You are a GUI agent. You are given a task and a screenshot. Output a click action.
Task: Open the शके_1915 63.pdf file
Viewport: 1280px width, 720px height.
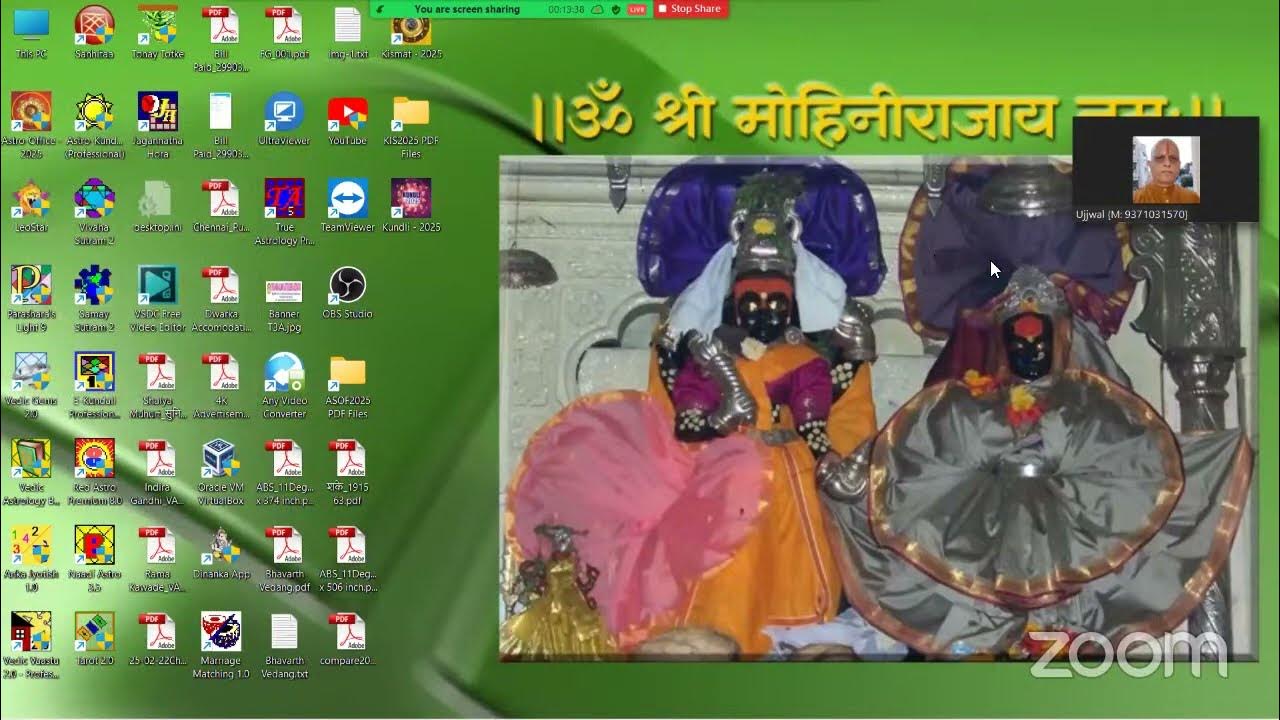click(347, 473)
